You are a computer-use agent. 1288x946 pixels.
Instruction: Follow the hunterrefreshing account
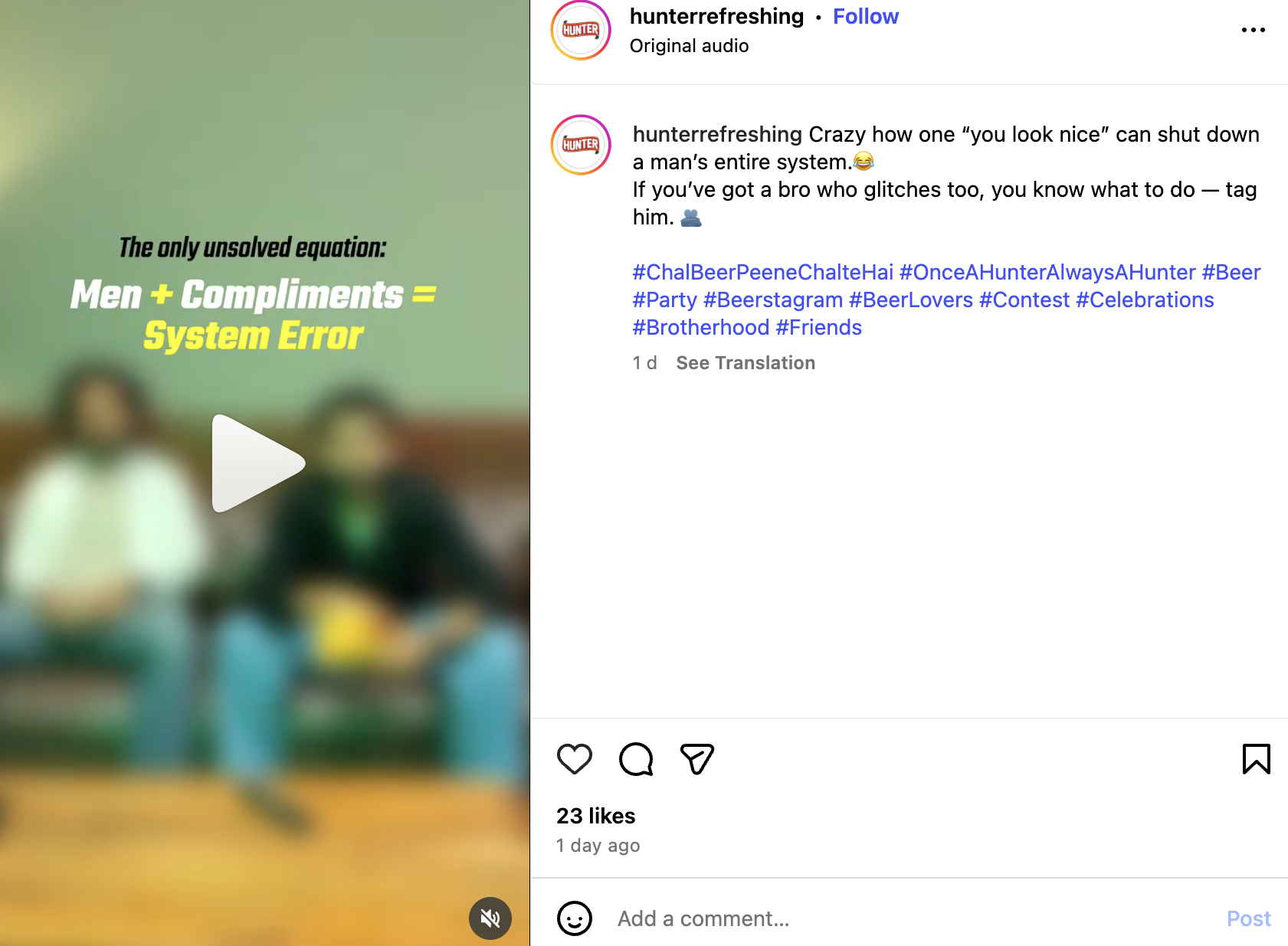865,17
